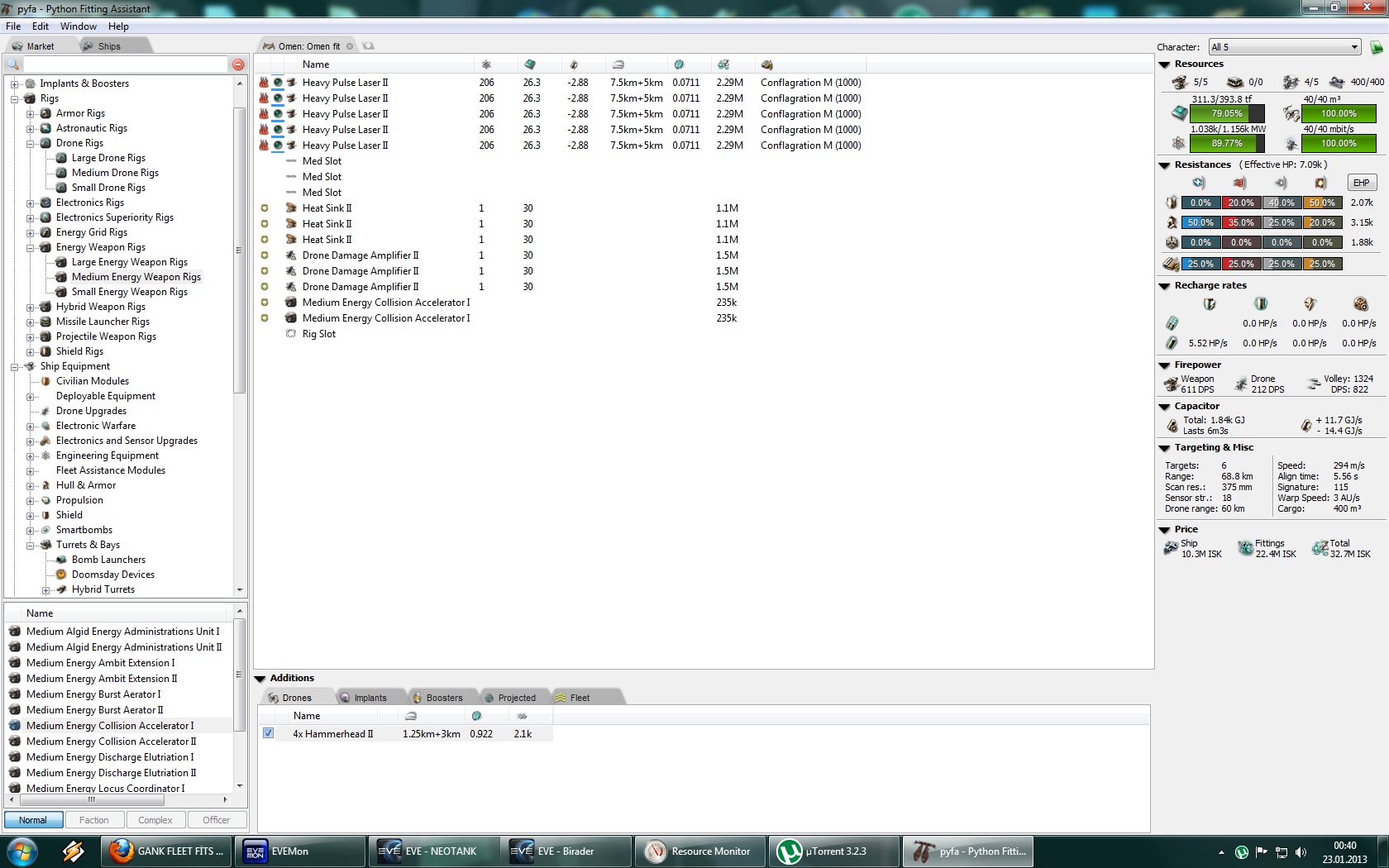1389x868 pixels.
Task: Toggle state icon of first Heat Sink II
Action: (265, 208)
